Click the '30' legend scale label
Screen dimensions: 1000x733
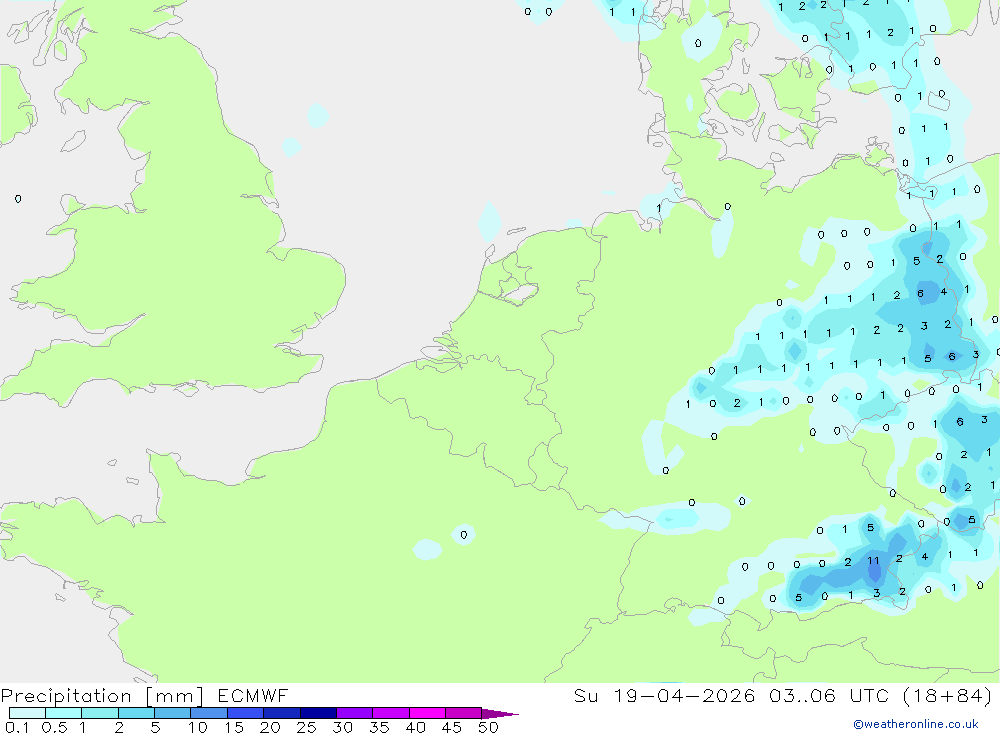pyautogui.click(x=342, y=727)
